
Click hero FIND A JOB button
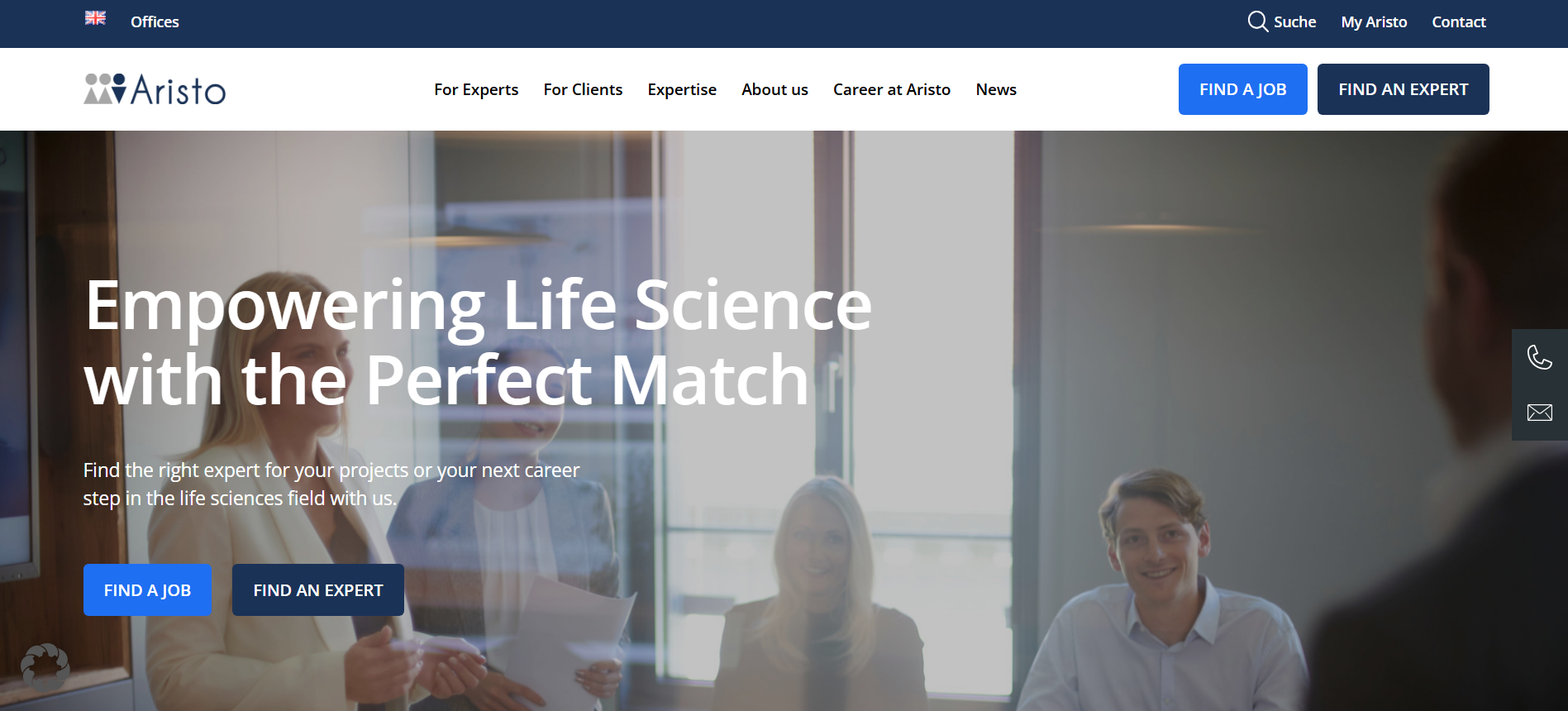[147, 590]
